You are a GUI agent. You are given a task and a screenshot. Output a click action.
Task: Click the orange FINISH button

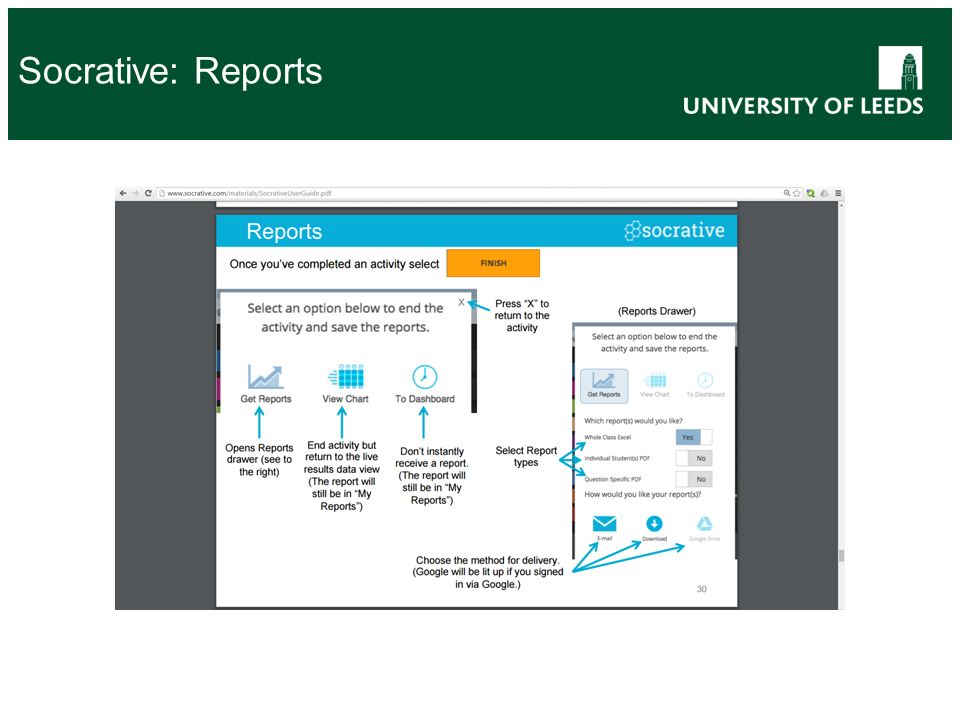[x=493, y=263]
